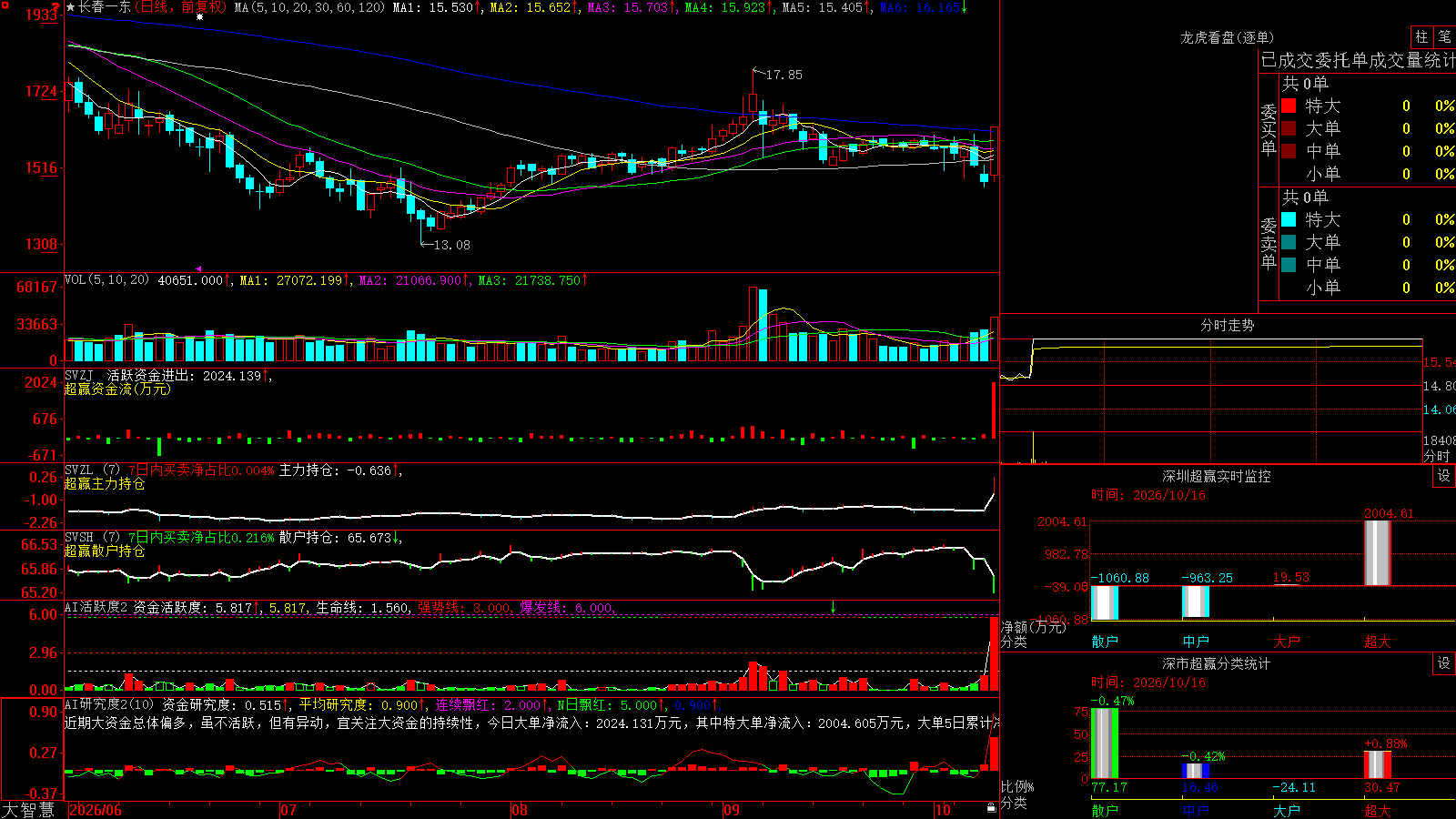The width and height of the screenshot is (1456, 819).
Task: Click the teal 中单 sell swatch
Action: [1289, 265]
